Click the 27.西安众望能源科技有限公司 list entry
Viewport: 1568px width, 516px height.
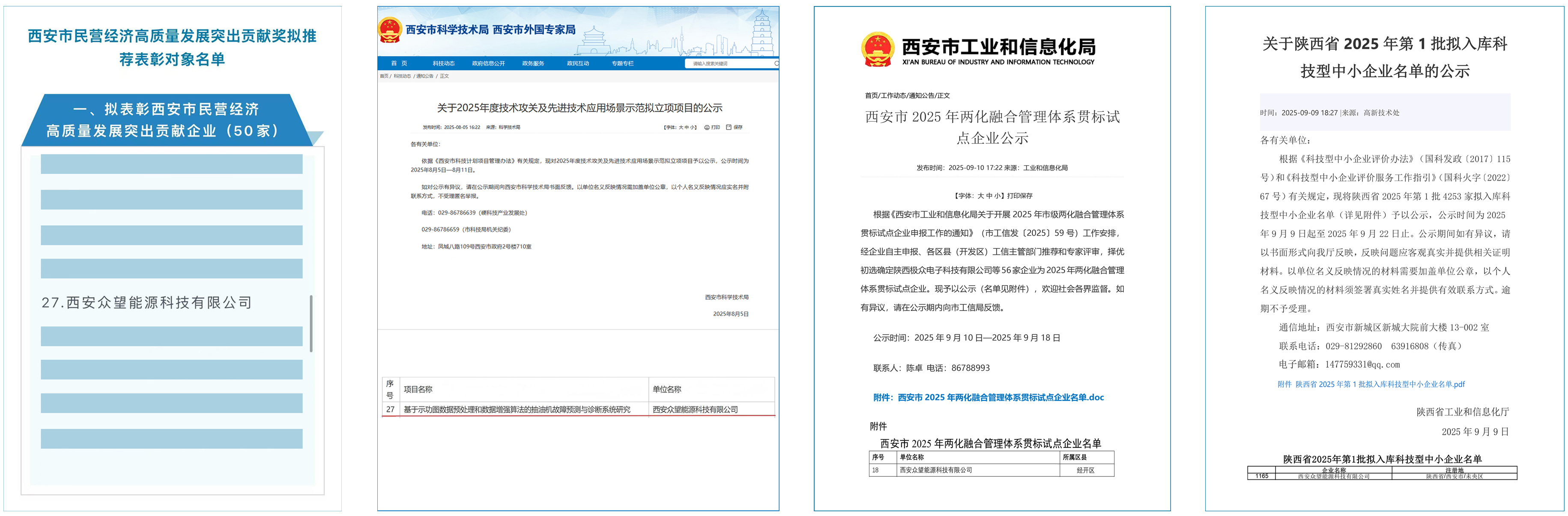pos(147,302)
